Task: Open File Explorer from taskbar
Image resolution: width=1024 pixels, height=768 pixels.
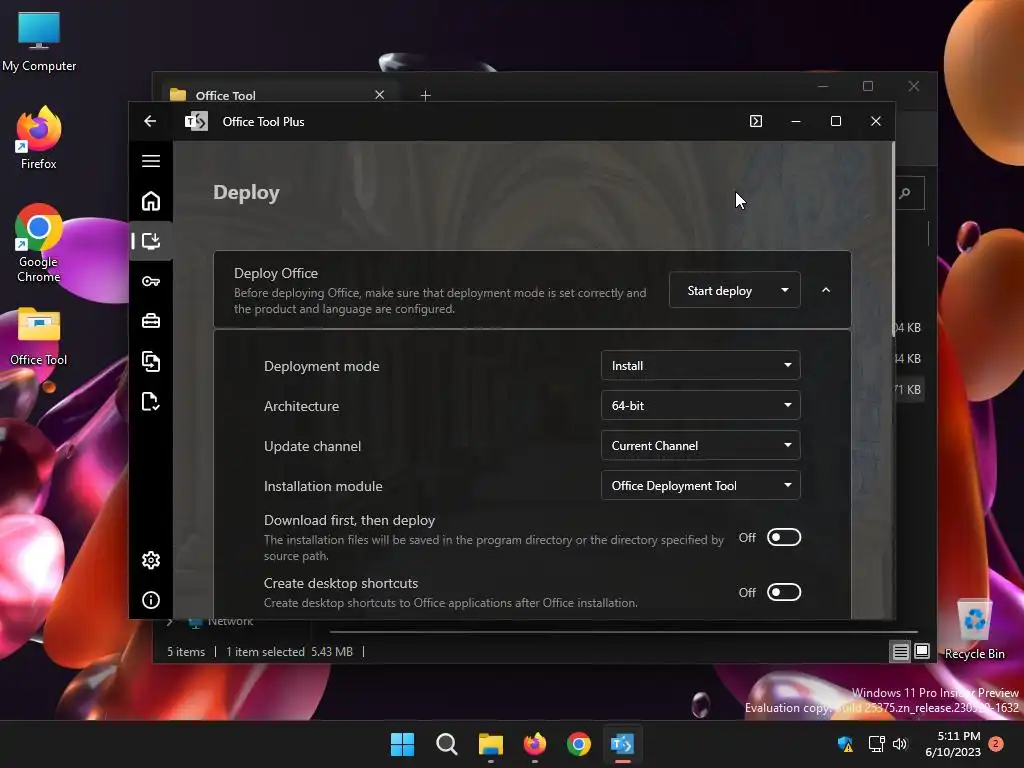Action: point(491,744)
